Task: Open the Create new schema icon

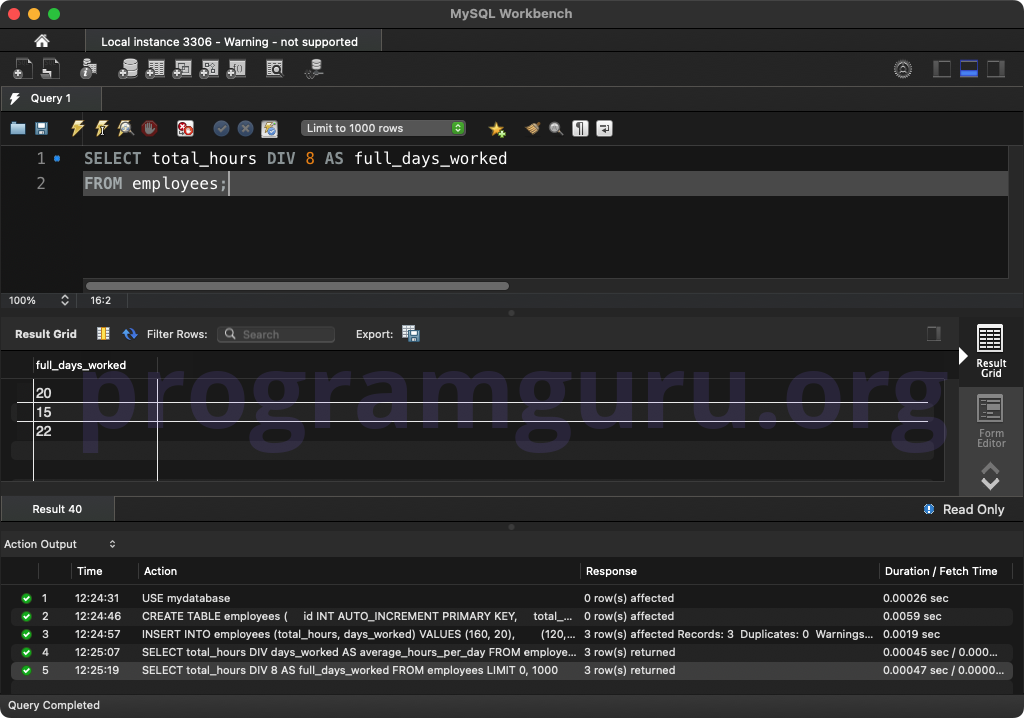Action: pos(128,69)
